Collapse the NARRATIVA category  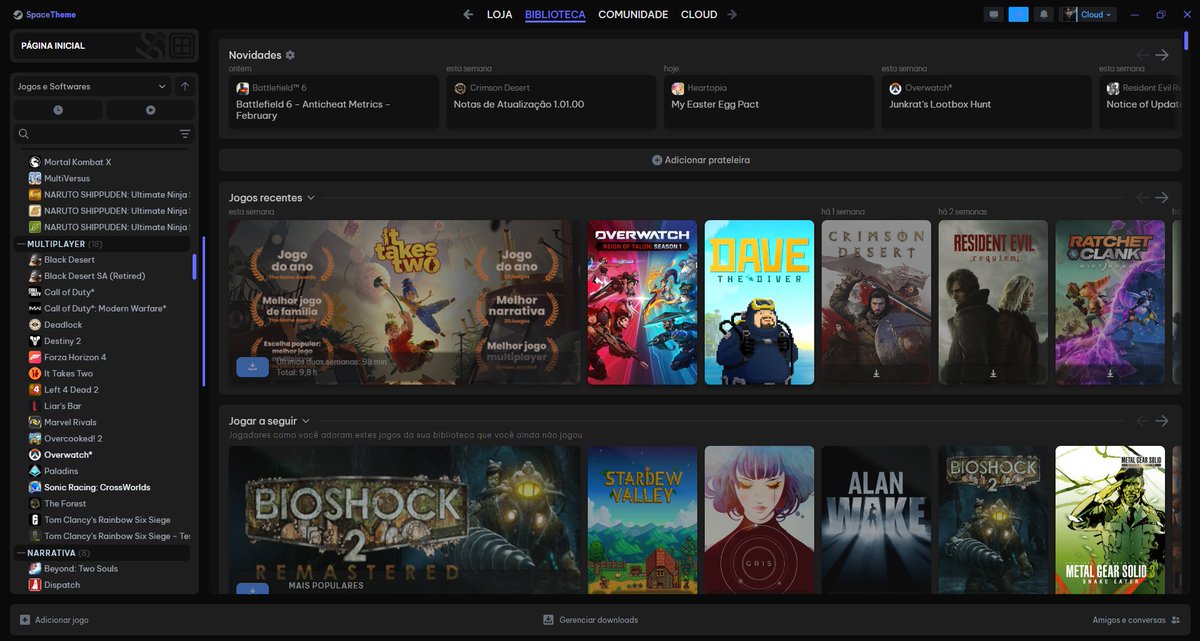click(x=100, y=553)
